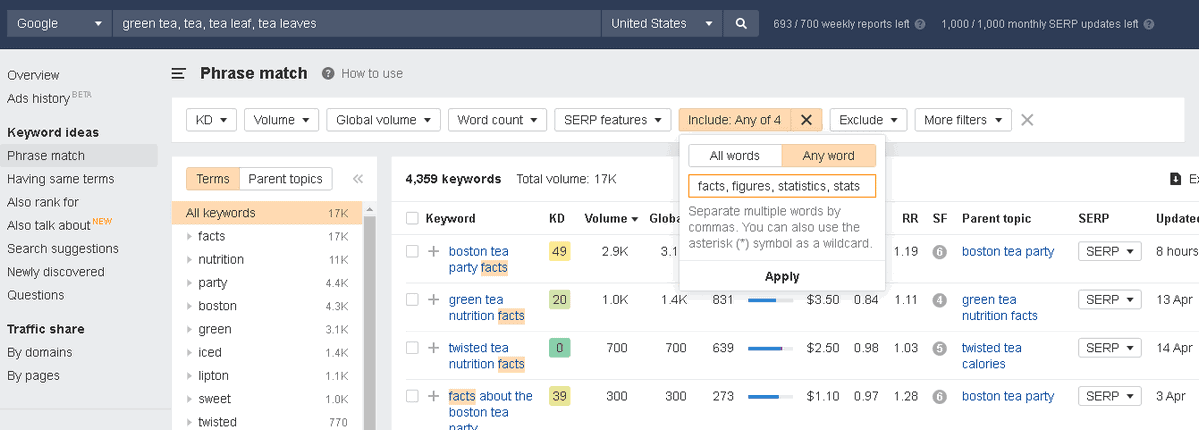Click SF badge 4 for green tea nutrition facts
The height and width of the screenshot is (430, 1199).
point(940,300)
